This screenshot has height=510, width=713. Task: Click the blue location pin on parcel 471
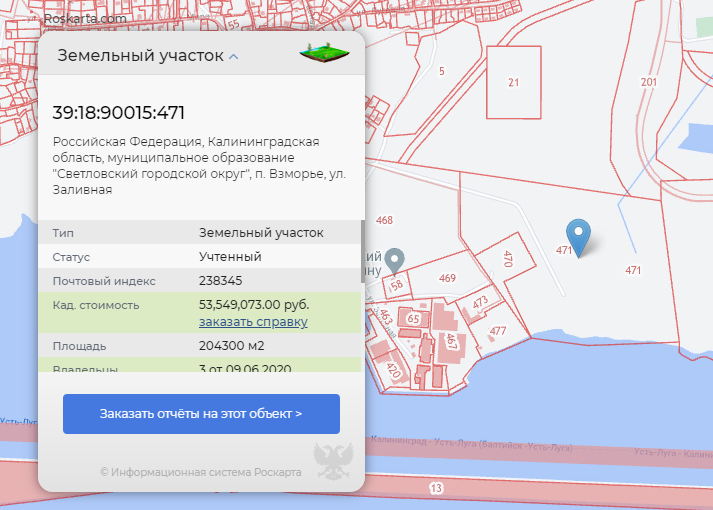click(578, 236)
